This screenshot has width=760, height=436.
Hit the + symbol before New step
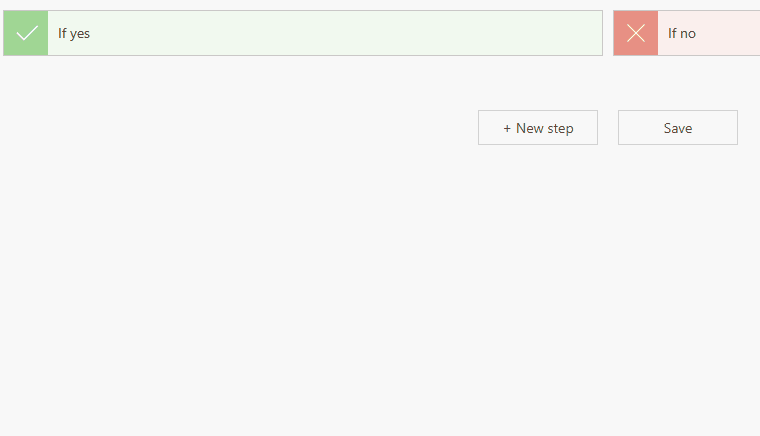(507, 128)
